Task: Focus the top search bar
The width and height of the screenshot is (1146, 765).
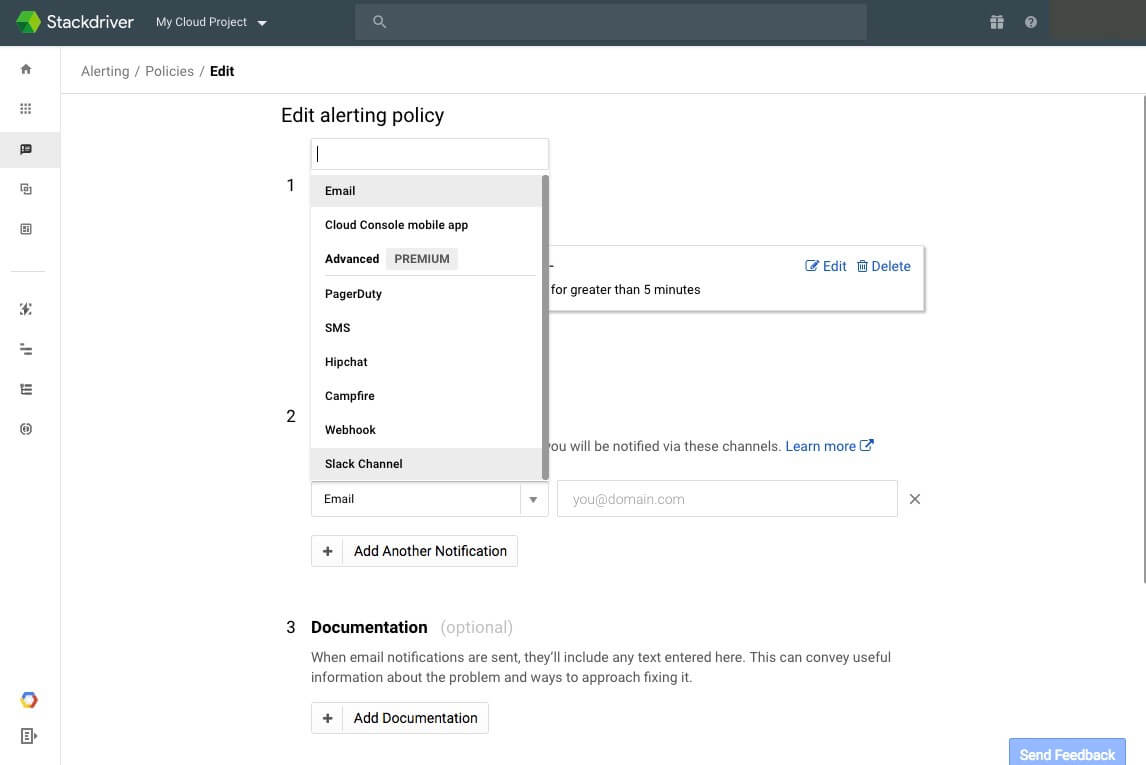Action: (x=611, y=22)
